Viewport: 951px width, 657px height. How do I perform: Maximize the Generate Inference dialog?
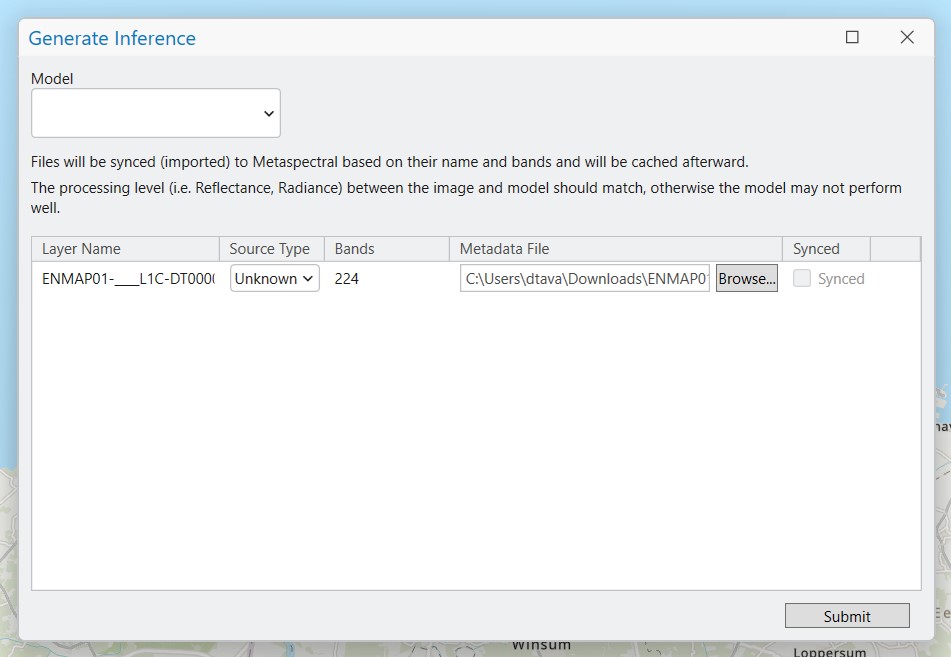[852, 37]
